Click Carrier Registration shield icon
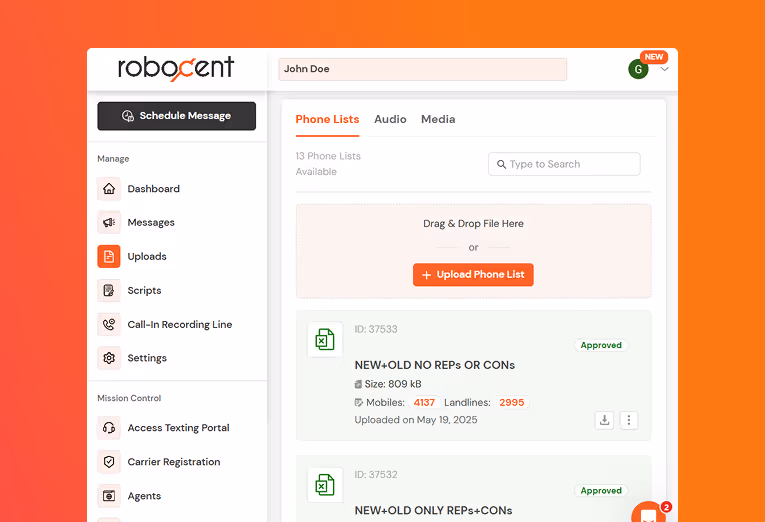Viewport: 765px width, 522px height. pyautogui.click(x=109, y=462)
